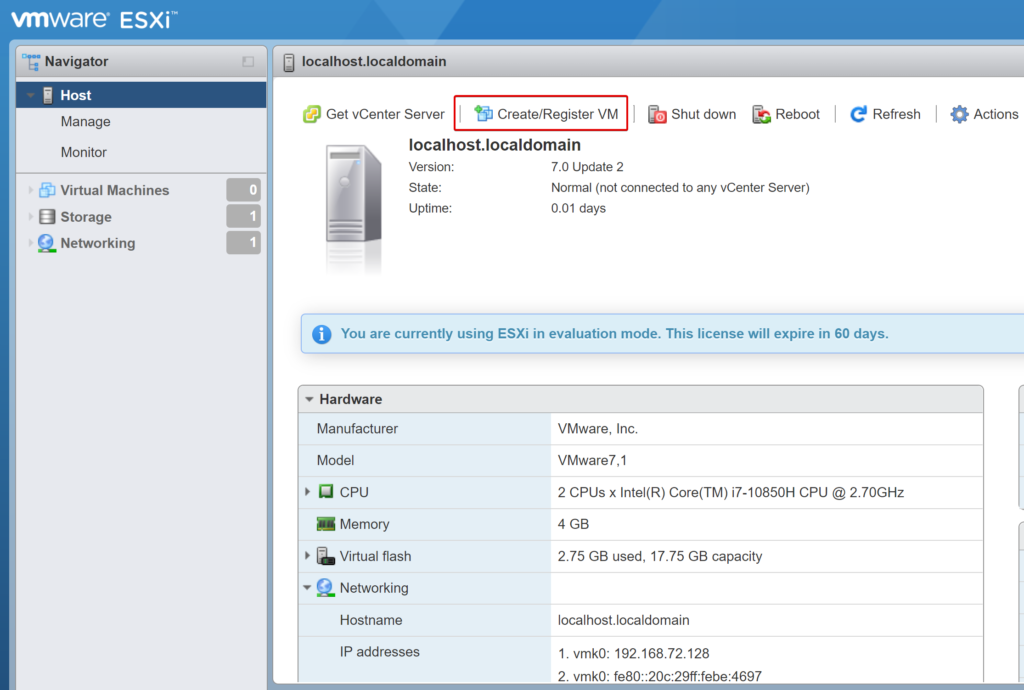This screenshot has height=690, width=1024.
Task: Open Monitor under Host
Action: pos(84,152)
